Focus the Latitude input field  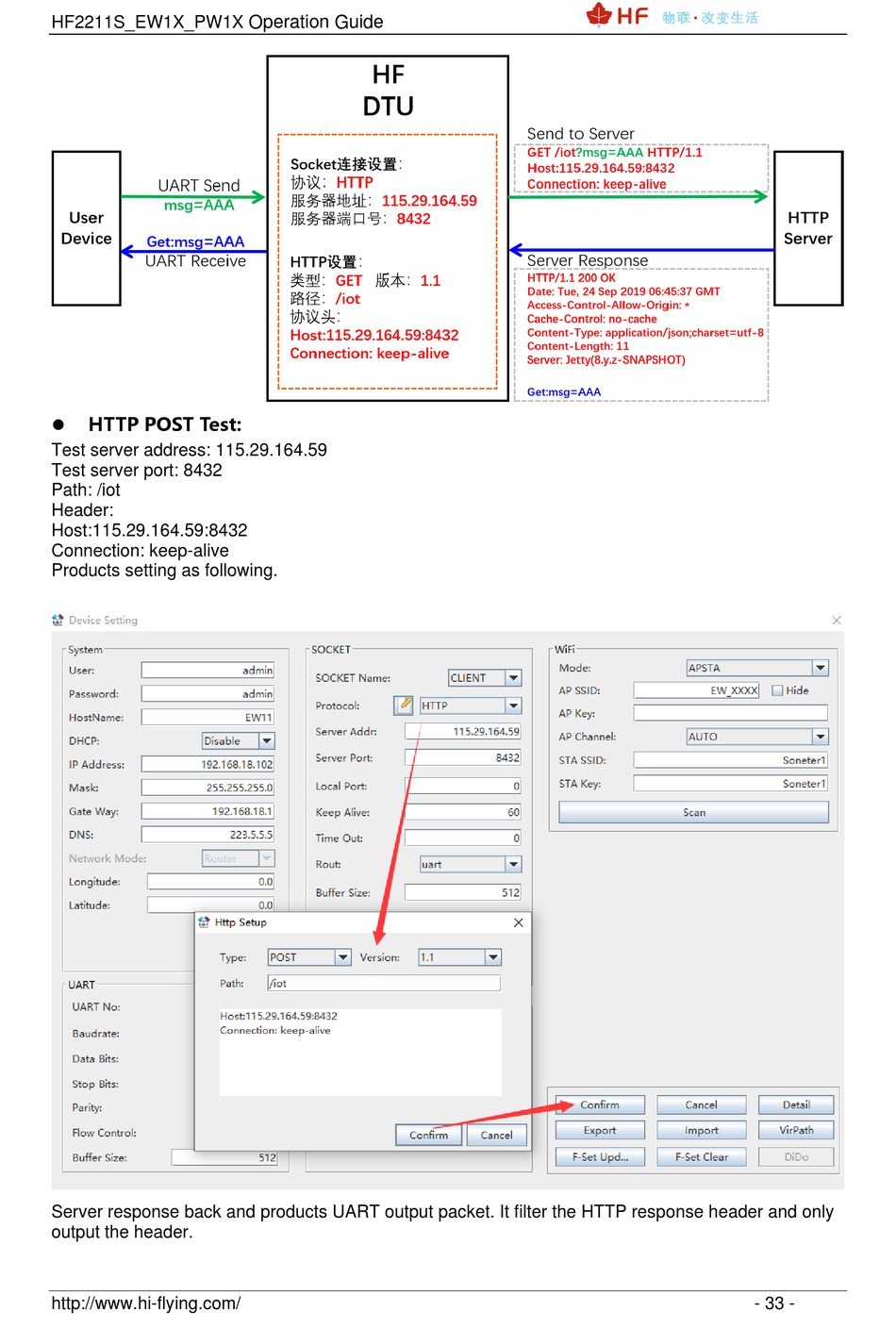point(210,905)
